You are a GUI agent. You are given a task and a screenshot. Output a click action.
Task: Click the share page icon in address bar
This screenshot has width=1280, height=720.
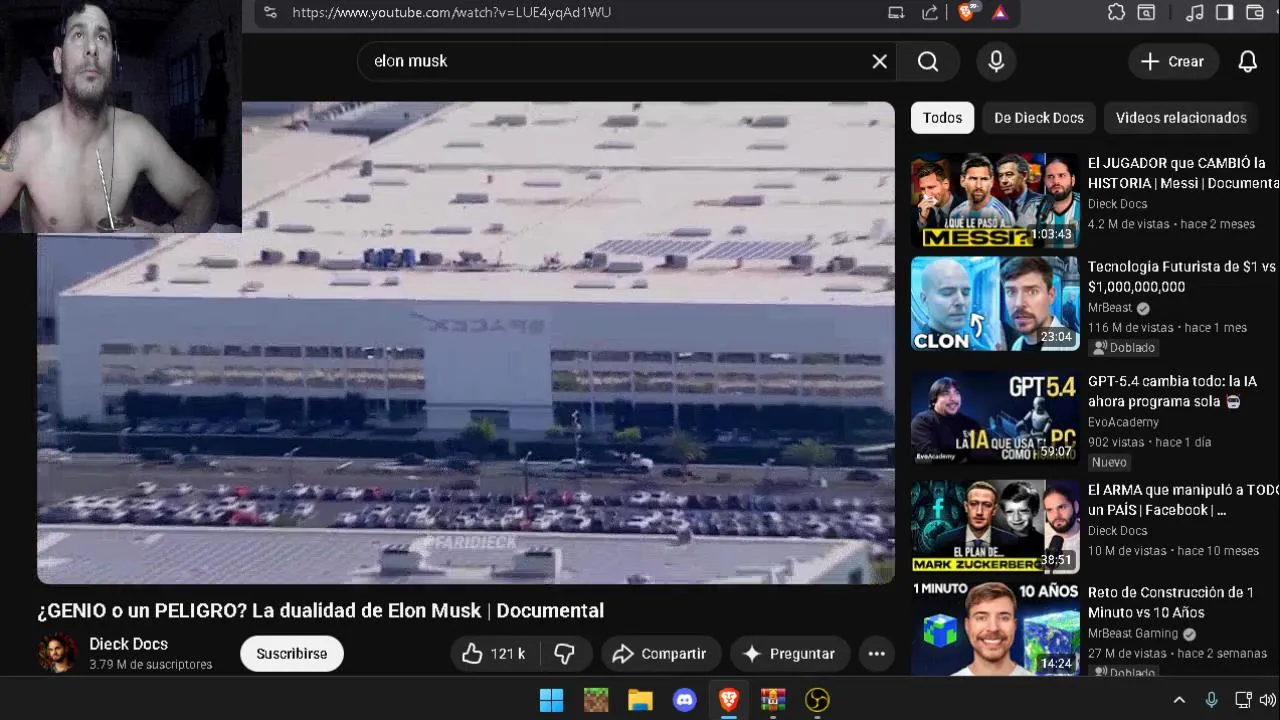click(930, 12)
